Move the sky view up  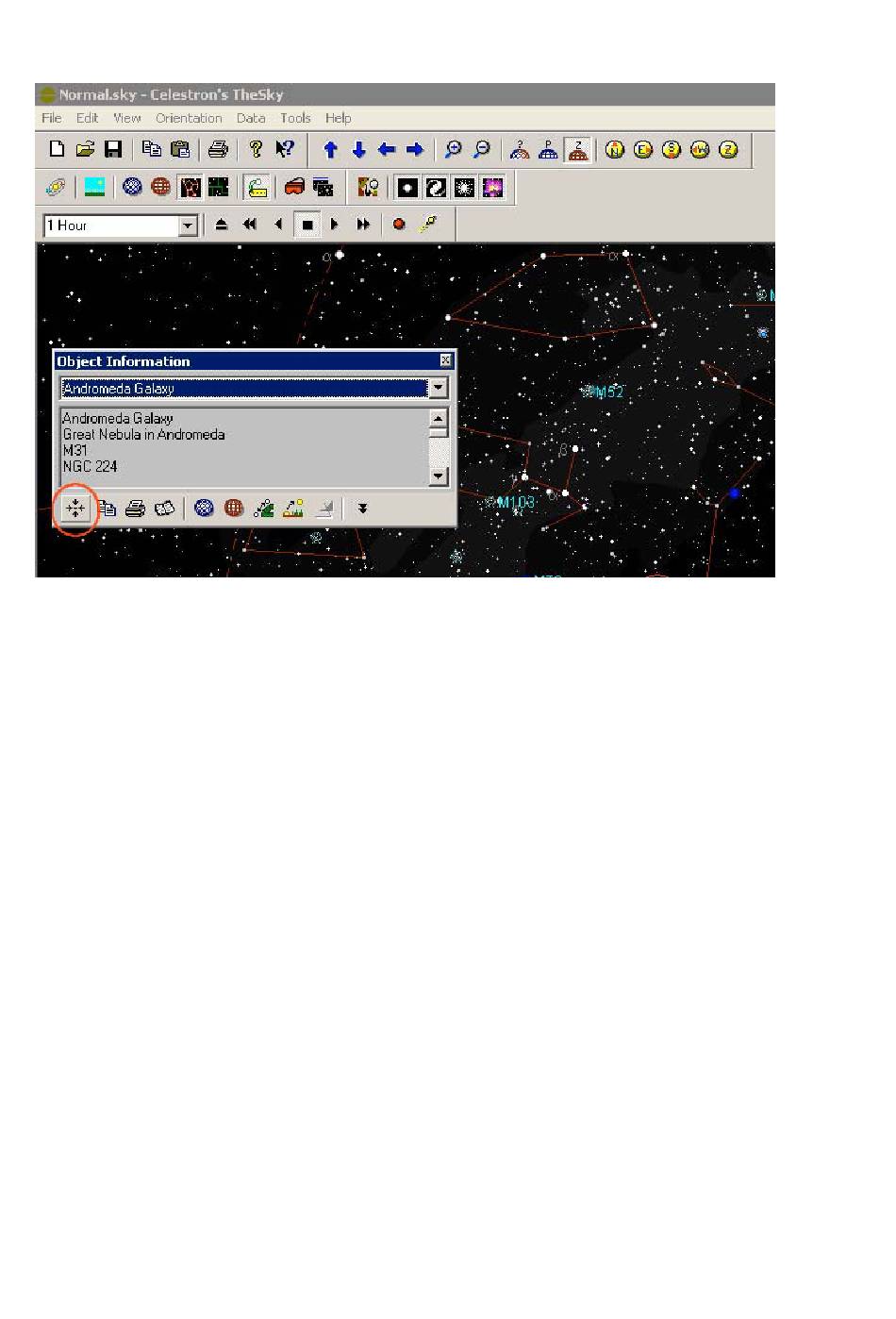pyautogui.click(x=330, y=149)
